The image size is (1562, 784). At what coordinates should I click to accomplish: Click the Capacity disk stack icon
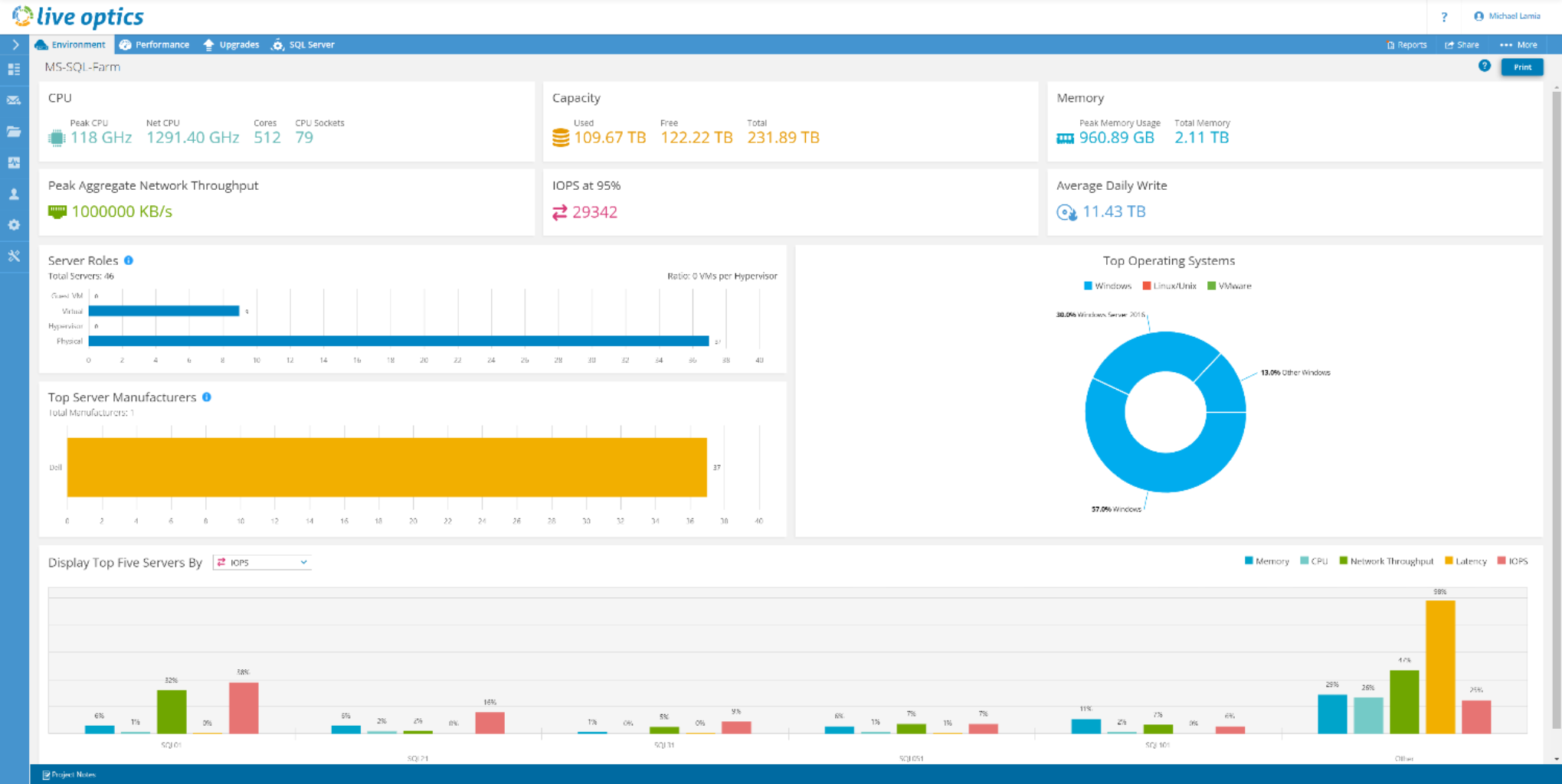(561, 138)
